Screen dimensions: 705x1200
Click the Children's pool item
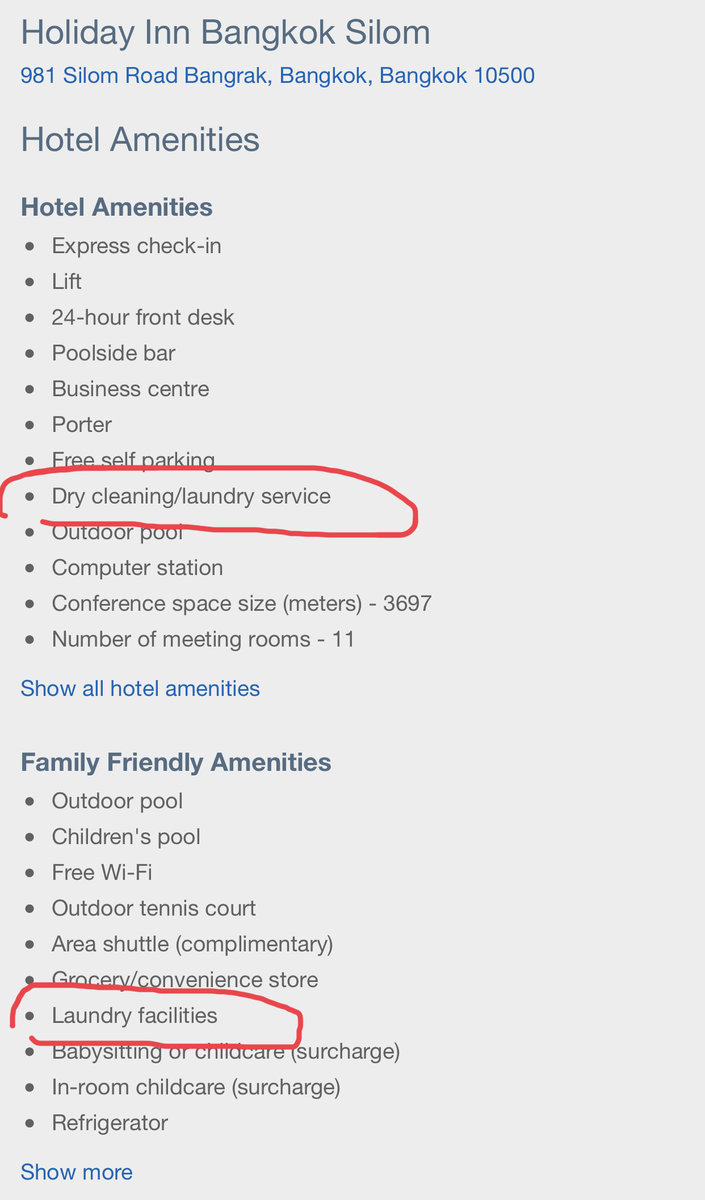[126, 837]
